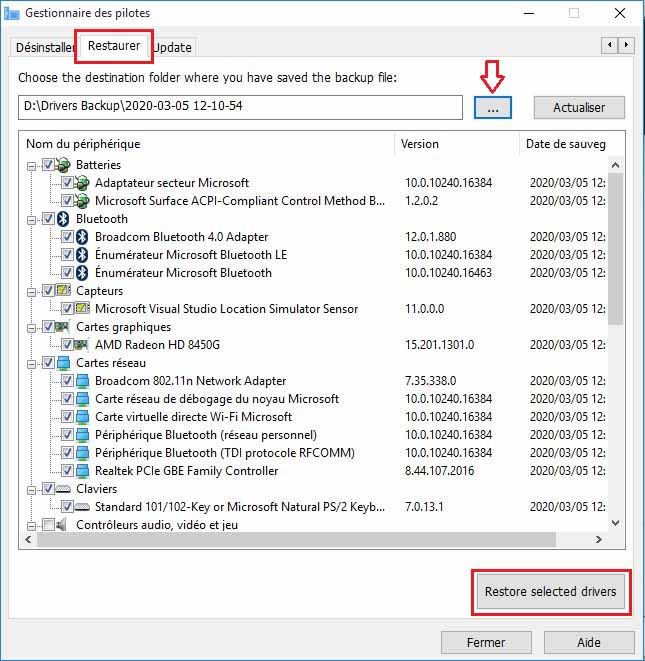Collapse the Bluetooth tree node
645x661 pixels.
31,220
